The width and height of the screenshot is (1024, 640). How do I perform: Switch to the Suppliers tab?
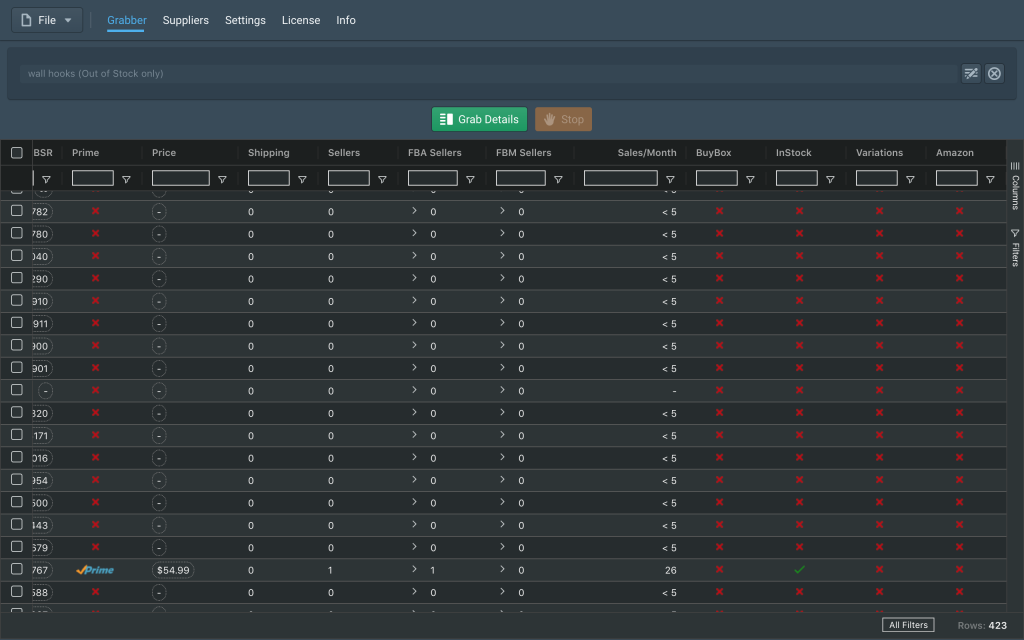click(185, 20)
